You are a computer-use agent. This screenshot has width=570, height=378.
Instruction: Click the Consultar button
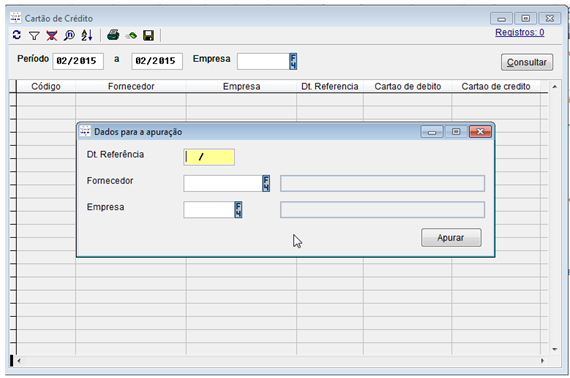pyautogui.click(x=527, y=62)
